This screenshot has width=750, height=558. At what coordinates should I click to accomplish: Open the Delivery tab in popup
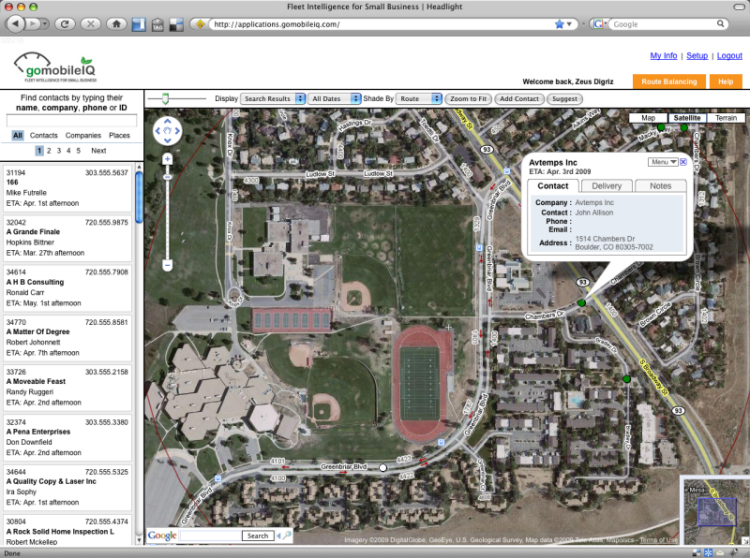[x=606, y=186]
